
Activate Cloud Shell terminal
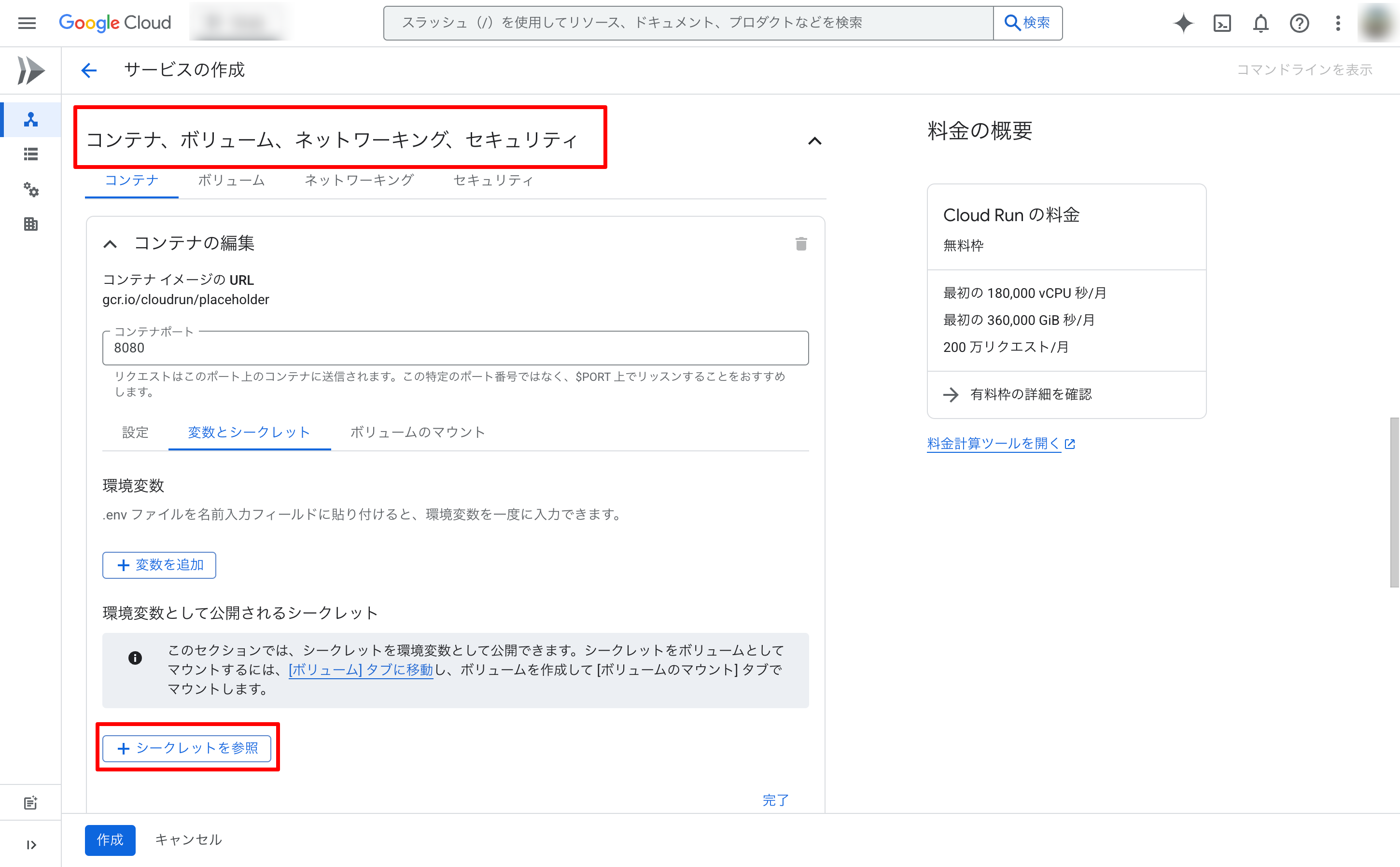(1222, 23)
